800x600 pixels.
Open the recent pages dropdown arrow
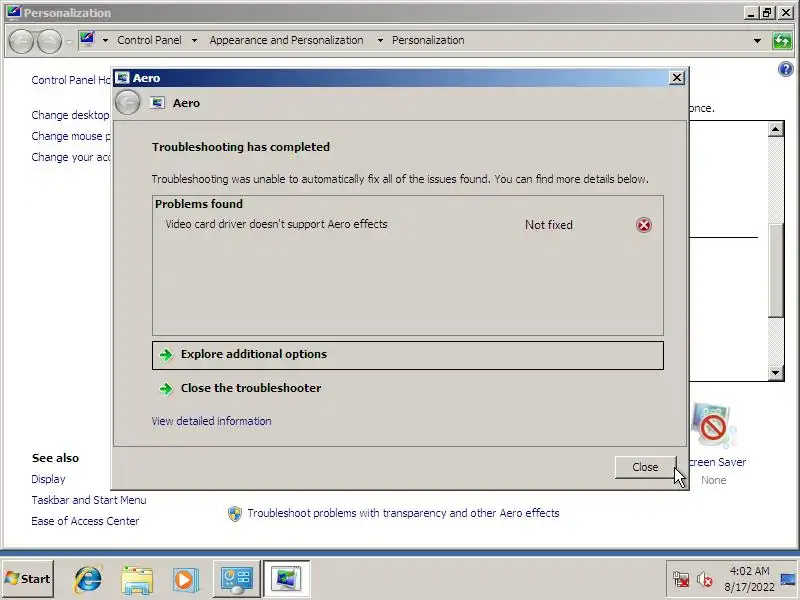pyautogui.click(x=69, y=42)
